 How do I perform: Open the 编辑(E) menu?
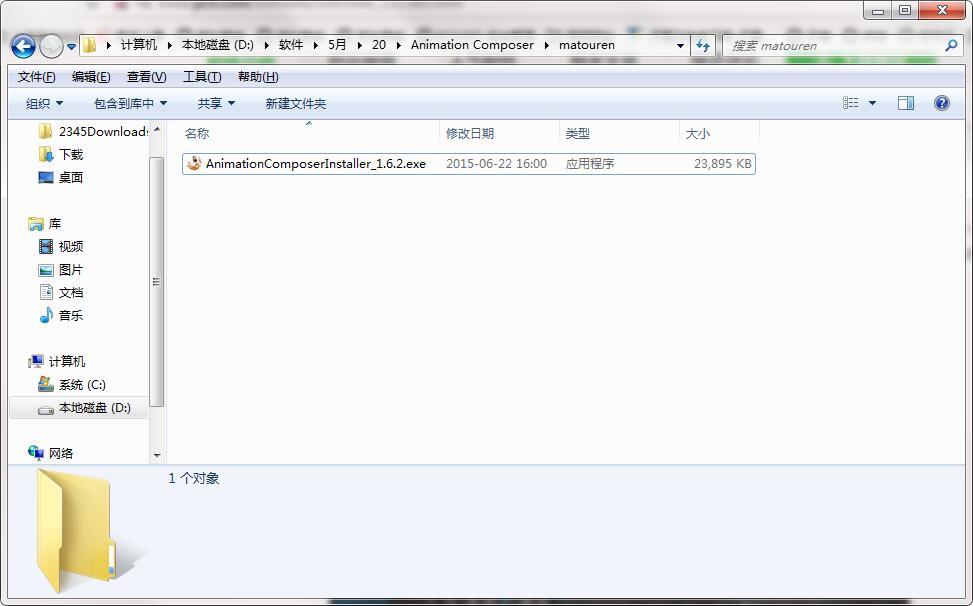point(91,77)
